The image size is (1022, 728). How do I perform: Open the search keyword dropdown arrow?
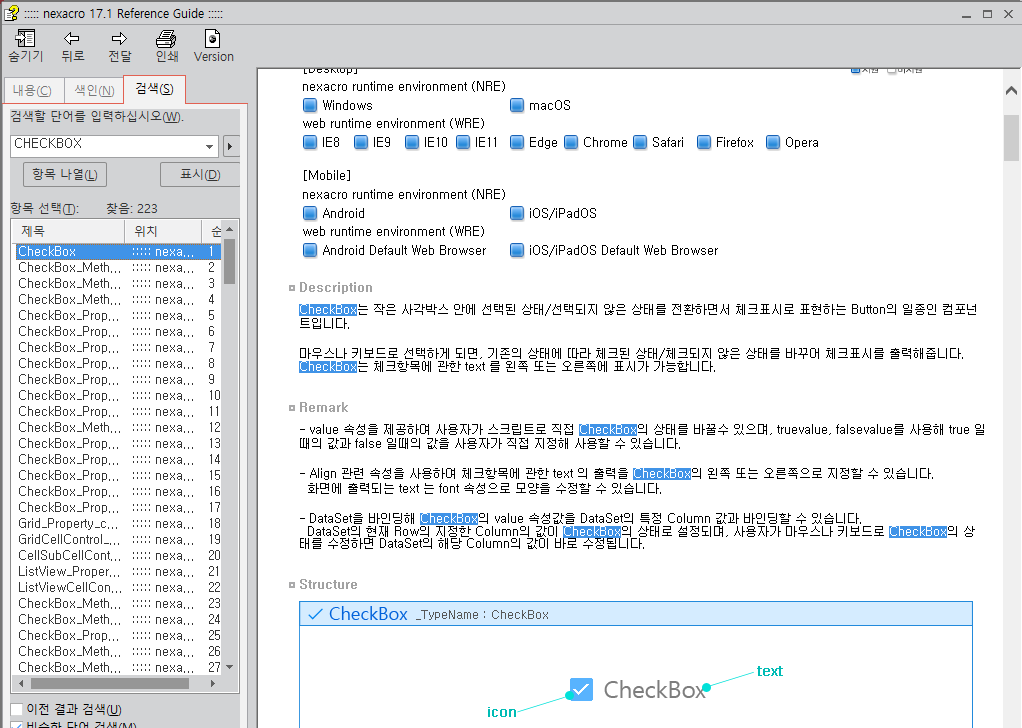[209, 146]
